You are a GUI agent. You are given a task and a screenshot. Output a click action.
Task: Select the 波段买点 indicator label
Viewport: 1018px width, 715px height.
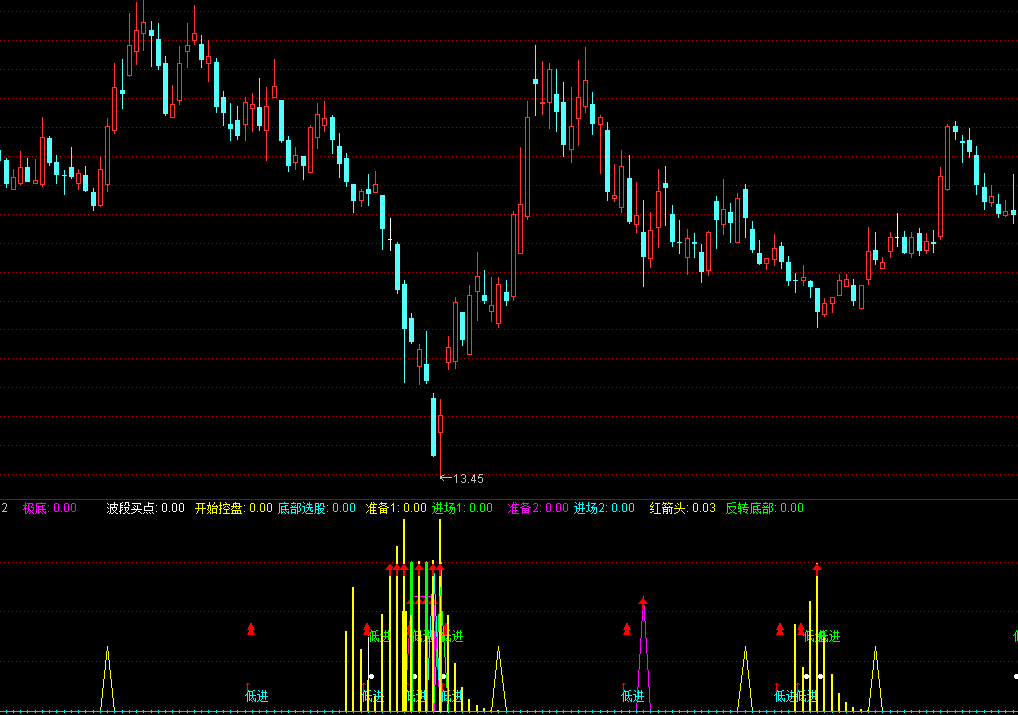[145, 508]
